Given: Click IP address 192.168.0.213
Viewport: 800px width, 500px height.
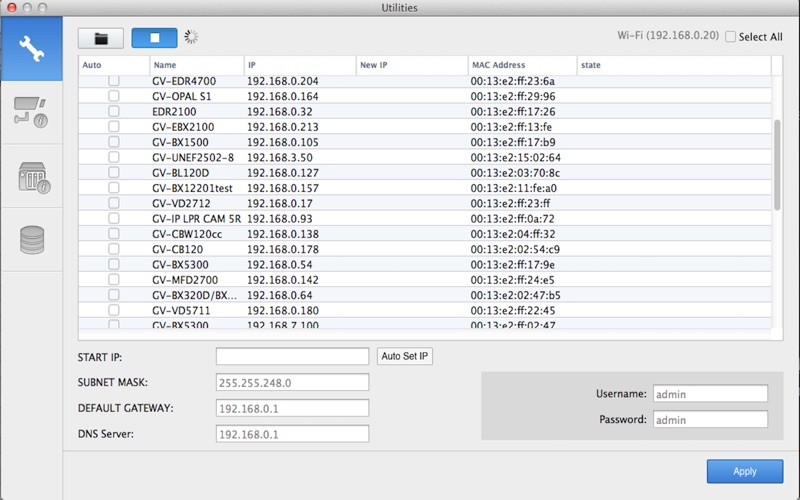Looking at the screenshot, I should (x=283, y=127).
